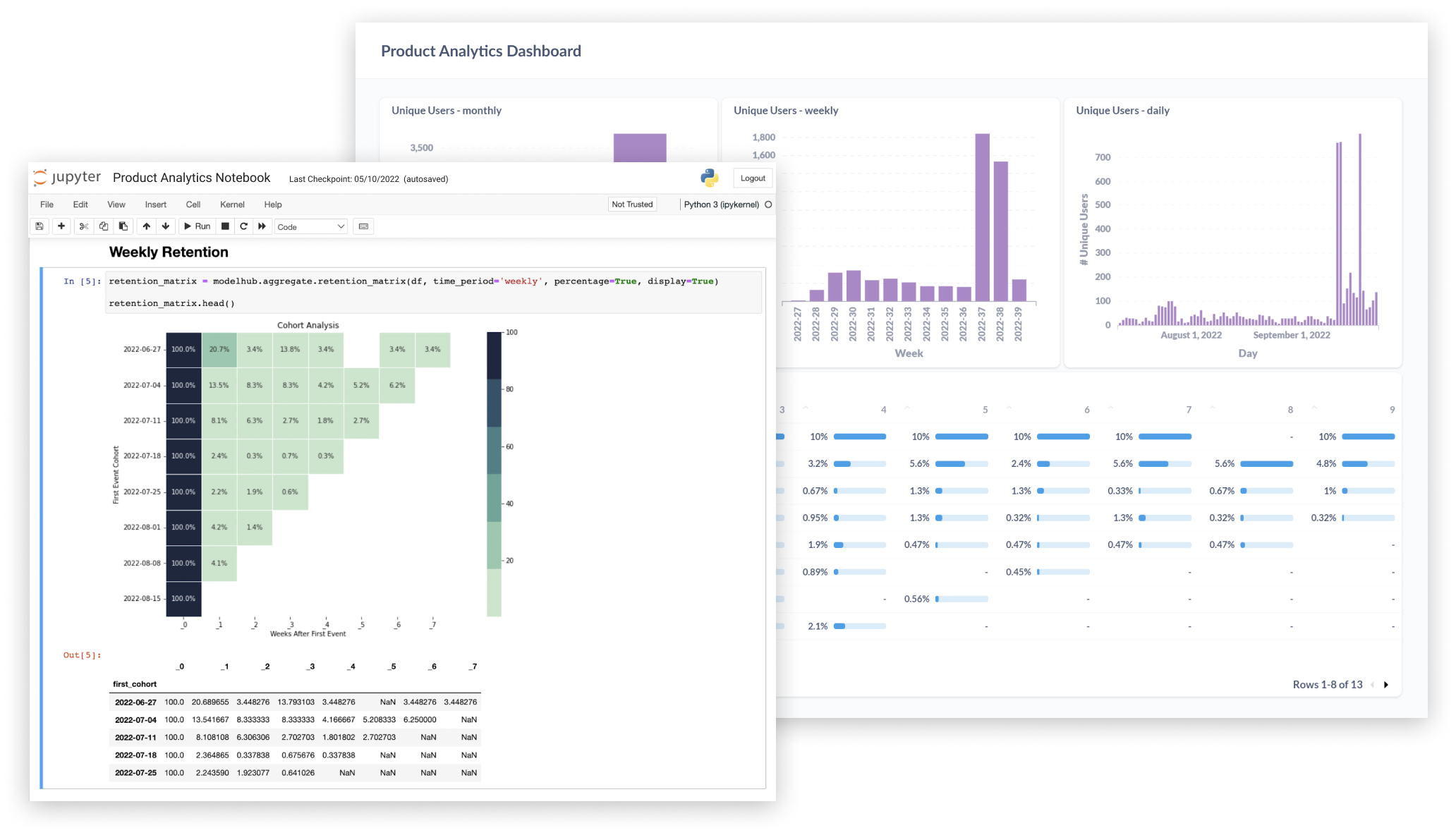Sort dashboard column 8 header
The width and height of the screenshot is (1456, 835).
tap(1290, 410)
